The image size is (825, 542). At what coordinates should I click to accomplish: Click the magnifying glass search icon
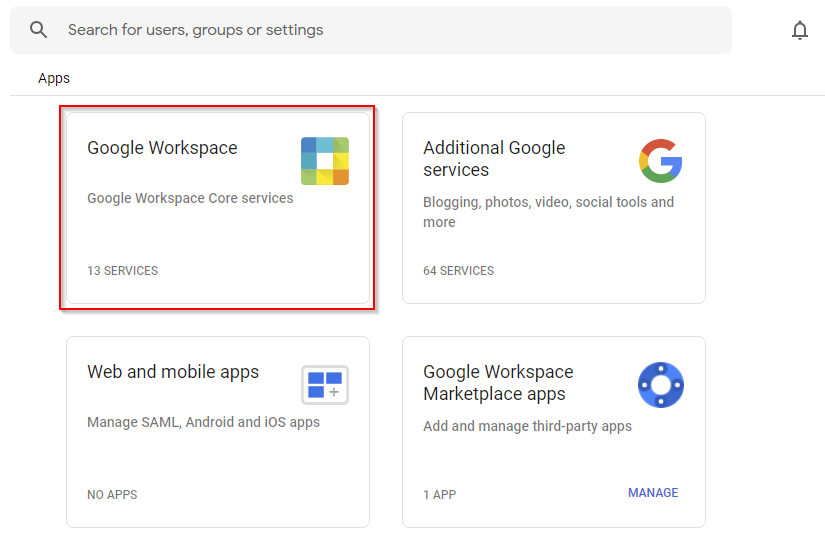pyautogui.click(x=39, y=30)
